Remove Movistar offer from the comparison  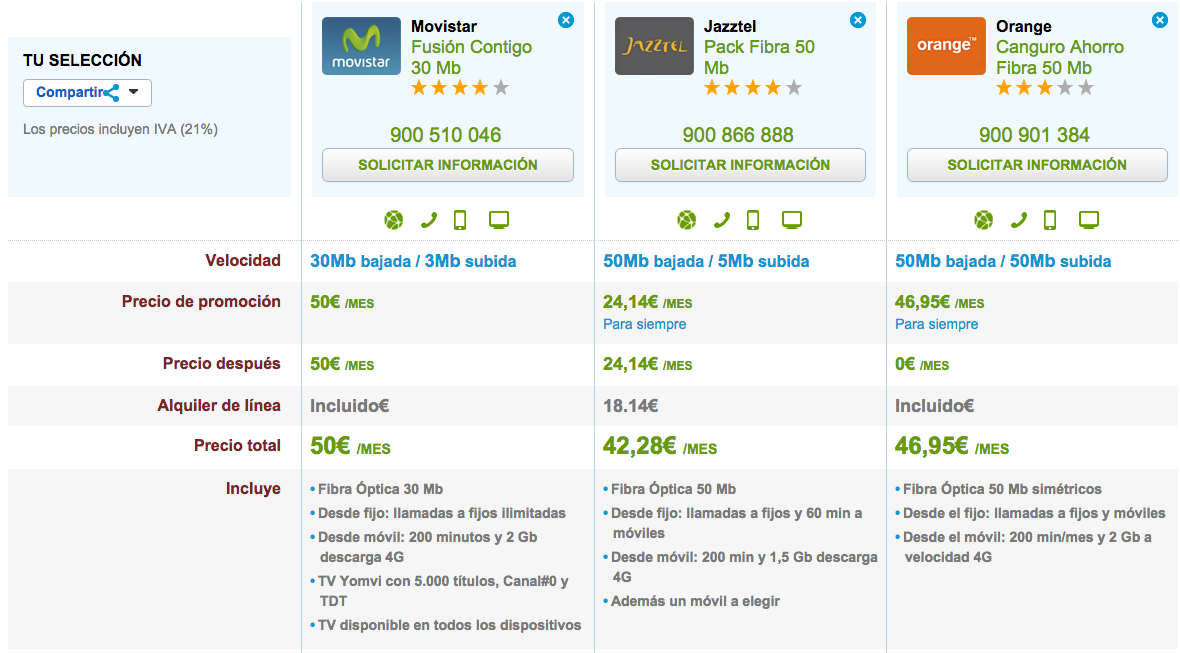click(x=566, y=20)
